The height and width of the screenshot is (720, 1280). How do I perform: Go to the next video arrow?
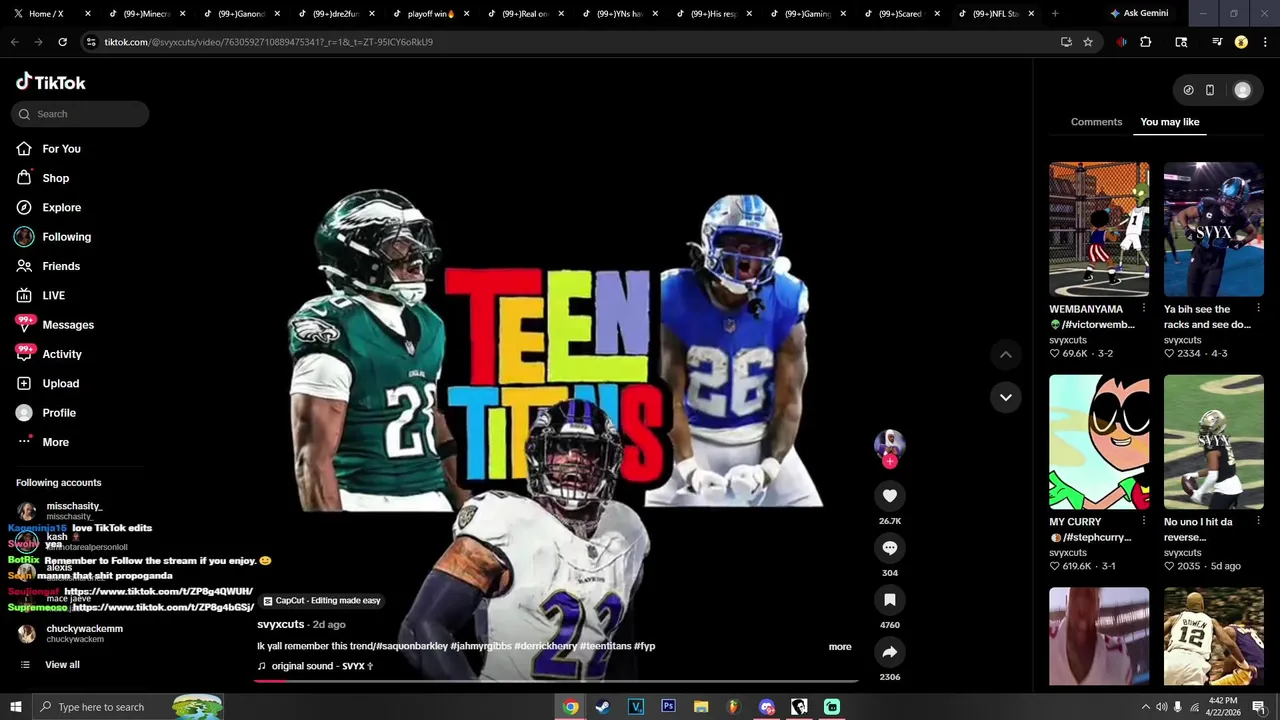(x=1006, y=397)
